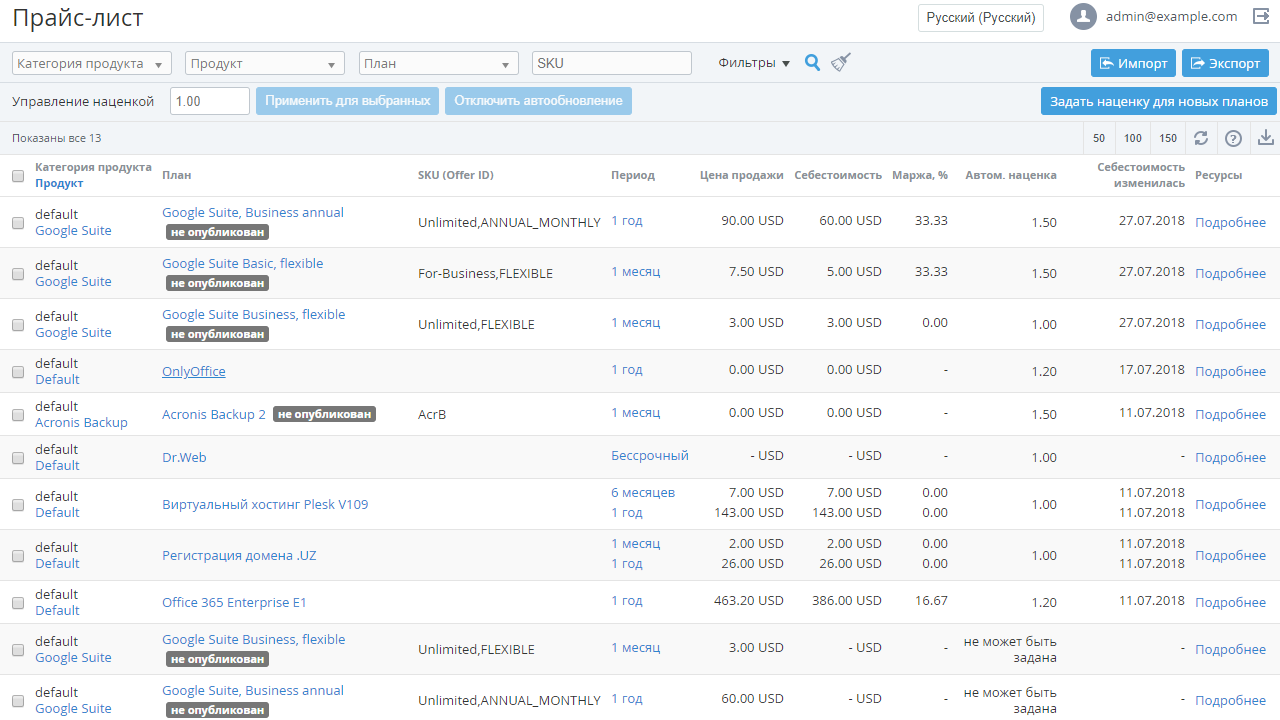Click the Импорт button

1133,63
